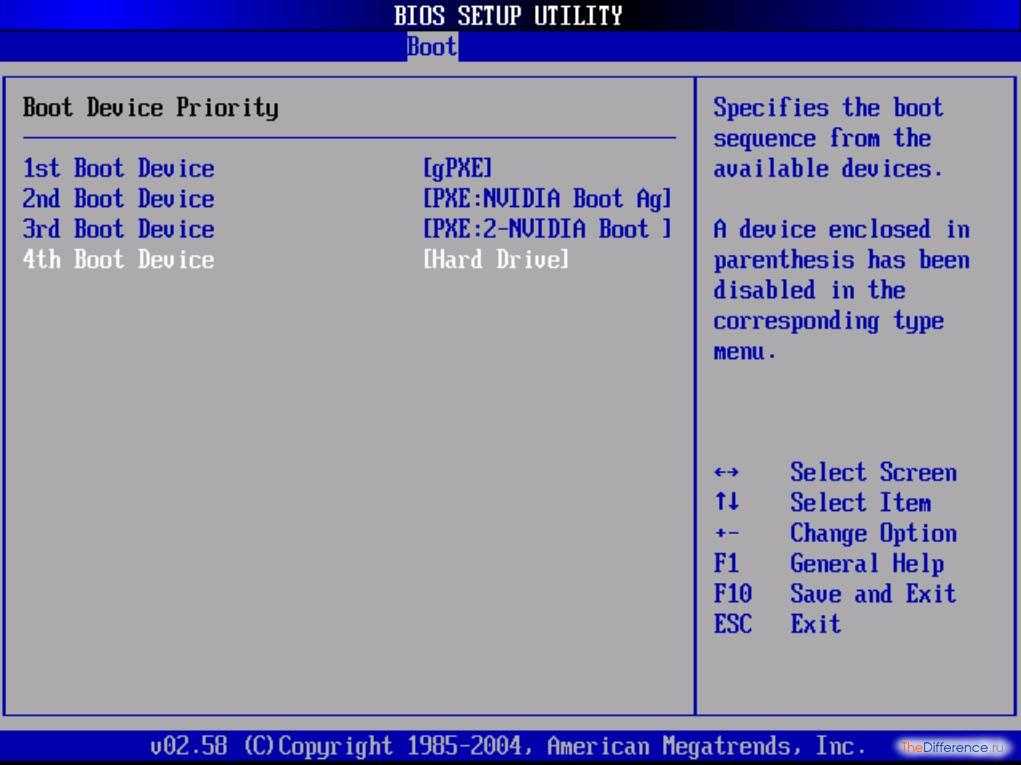1021x765 pixels.
Task: Click the Save and Exit text
Action: pos(872,594)
